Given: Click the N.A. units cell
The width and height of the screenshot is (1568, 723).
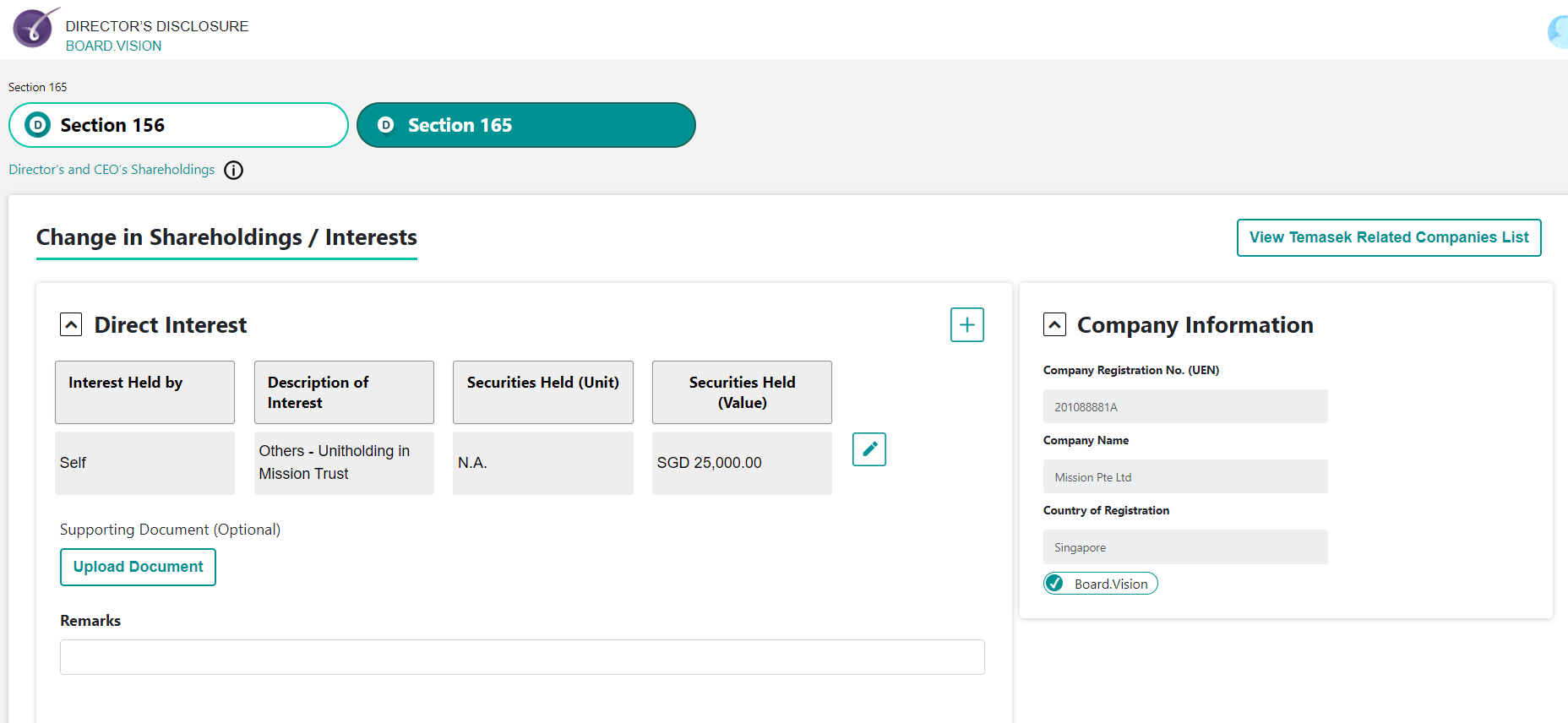Looking at the screenshot, I should 543,463.
